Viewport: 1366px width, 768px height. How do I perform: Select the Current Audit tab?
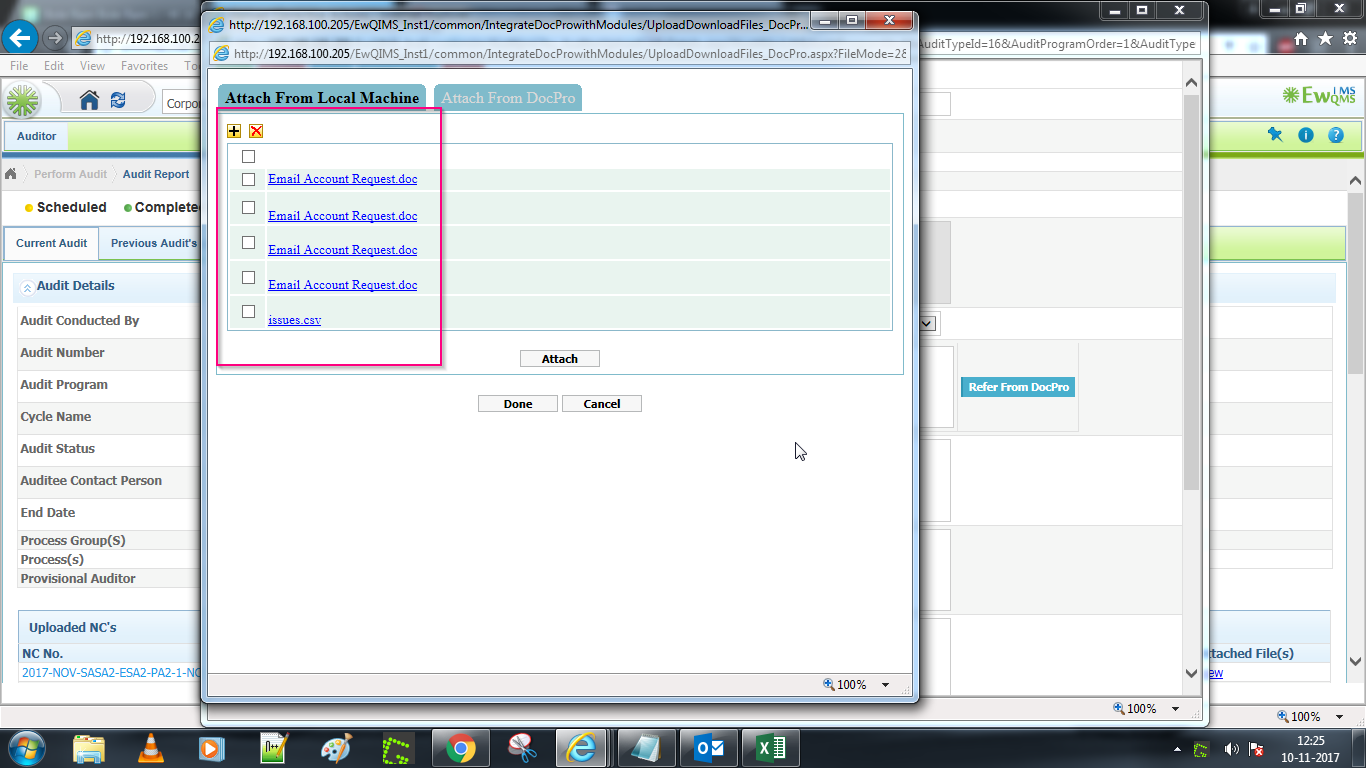coord(51,243)
